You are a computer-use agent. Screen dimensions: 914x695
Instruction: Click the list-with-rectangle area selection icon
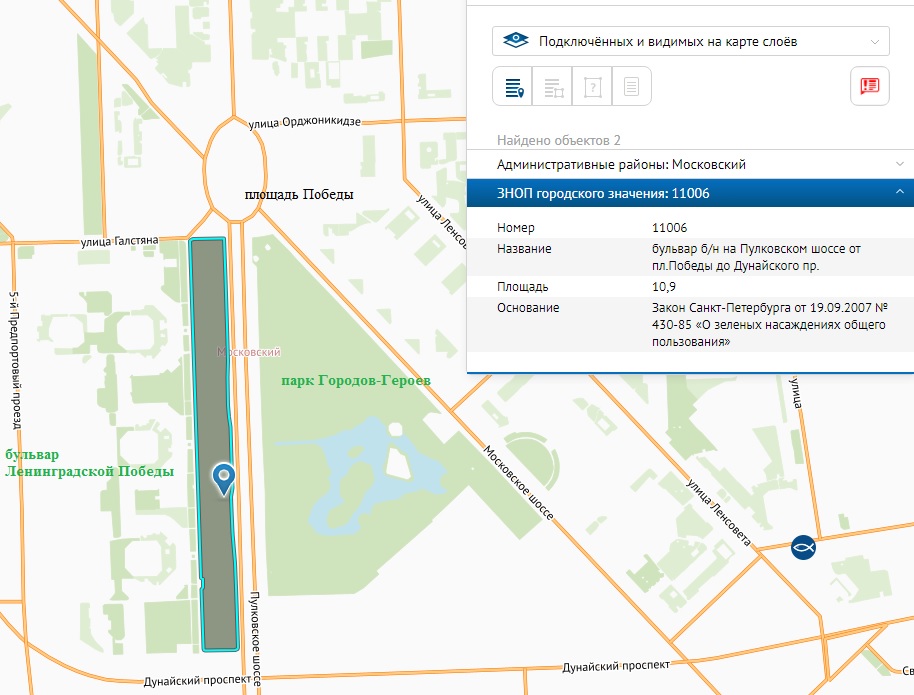[x=552, y=86]
